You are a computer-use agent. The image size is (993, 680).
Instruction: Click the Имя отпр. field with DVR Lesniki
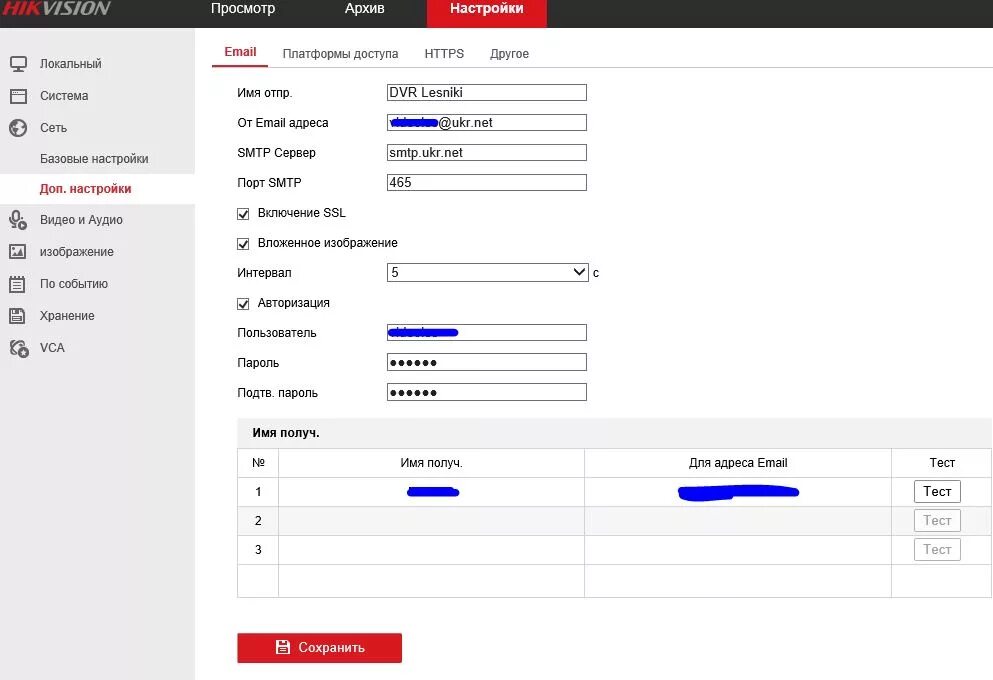[486, 92]
